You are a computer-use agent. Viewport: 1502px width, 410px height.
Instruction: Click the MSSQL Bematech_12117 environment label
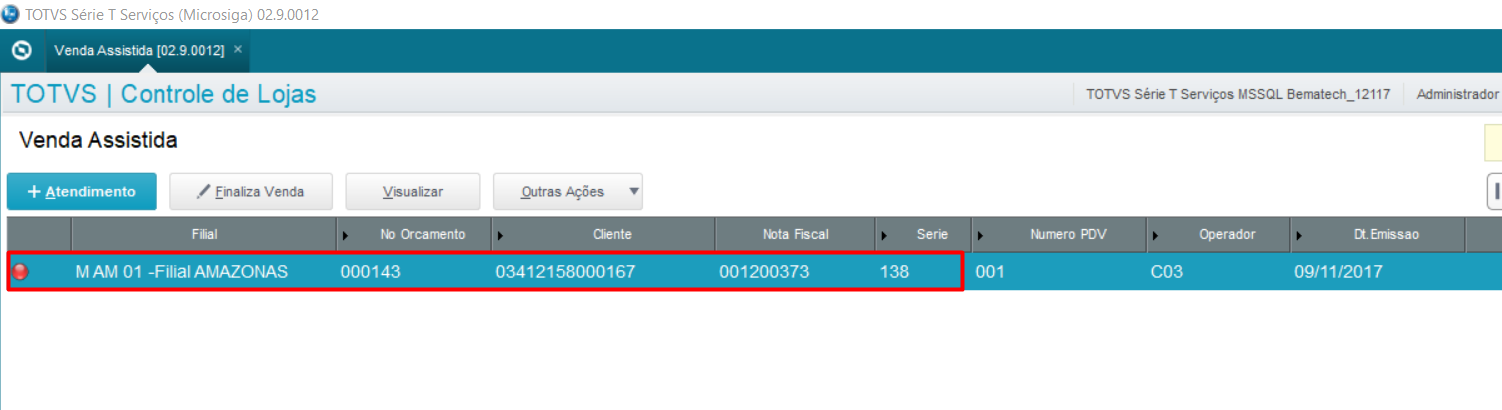tap(1238, 95)
